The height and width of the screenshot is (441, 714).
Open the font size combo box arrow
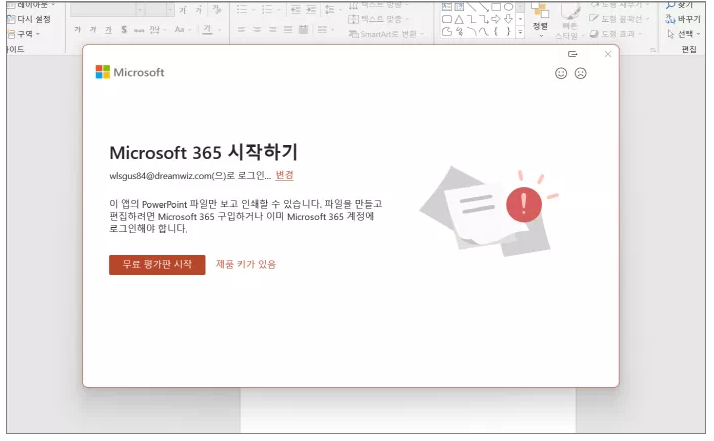pyautogui.click(x=170, y=10)
